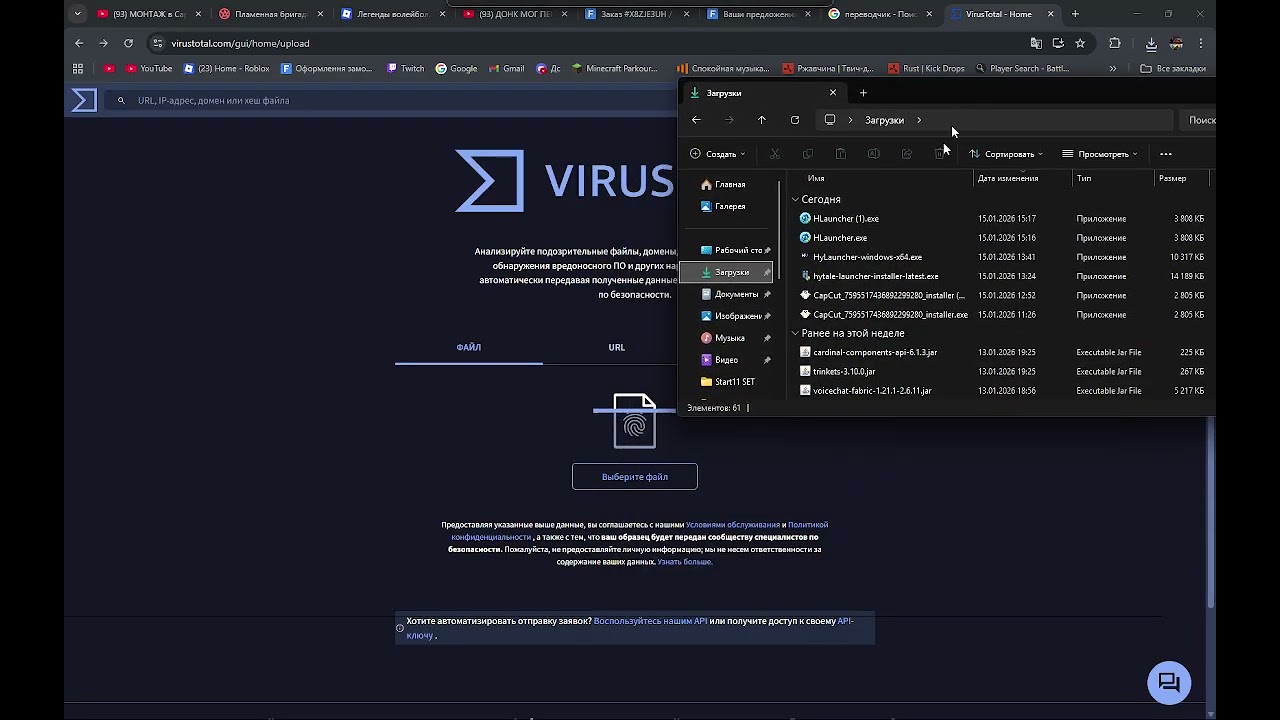The width and height of the screenshot is (1280, 720).
Task: Click the Chrome address bar URL
Action: click(240, 43)
